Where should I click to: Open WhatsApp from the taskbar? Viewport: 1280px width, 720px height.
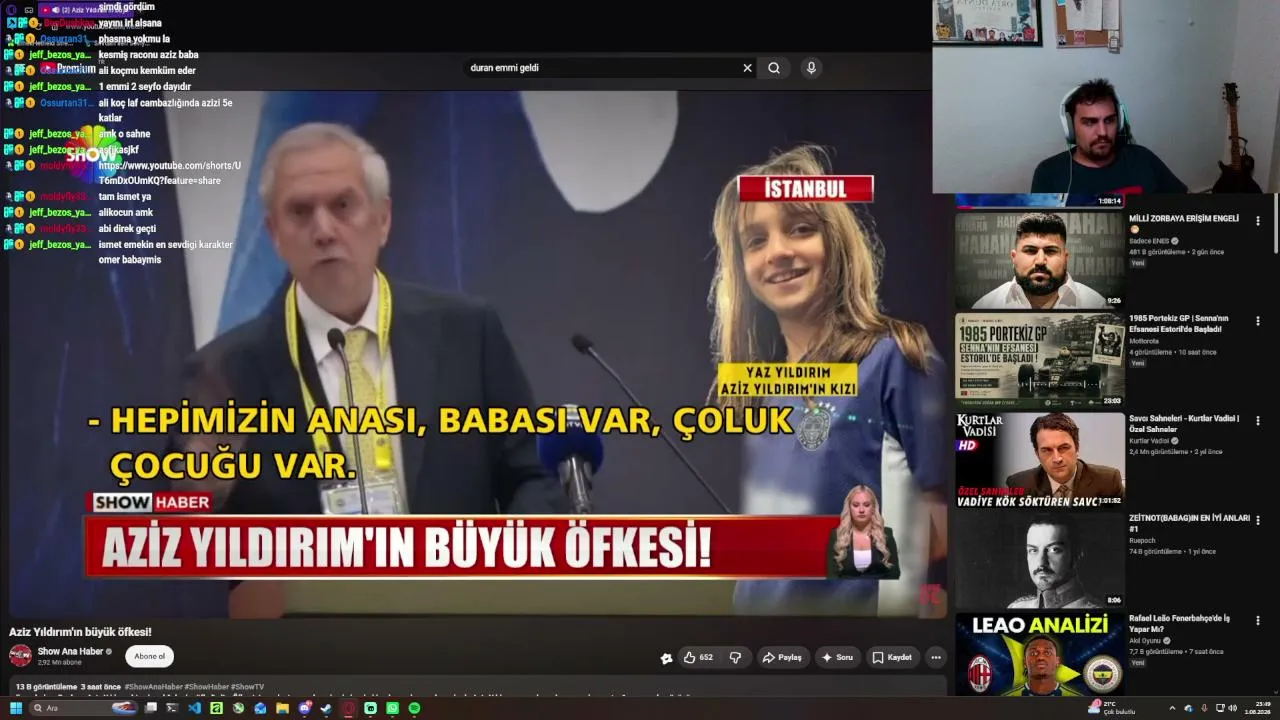click(393, 708)
